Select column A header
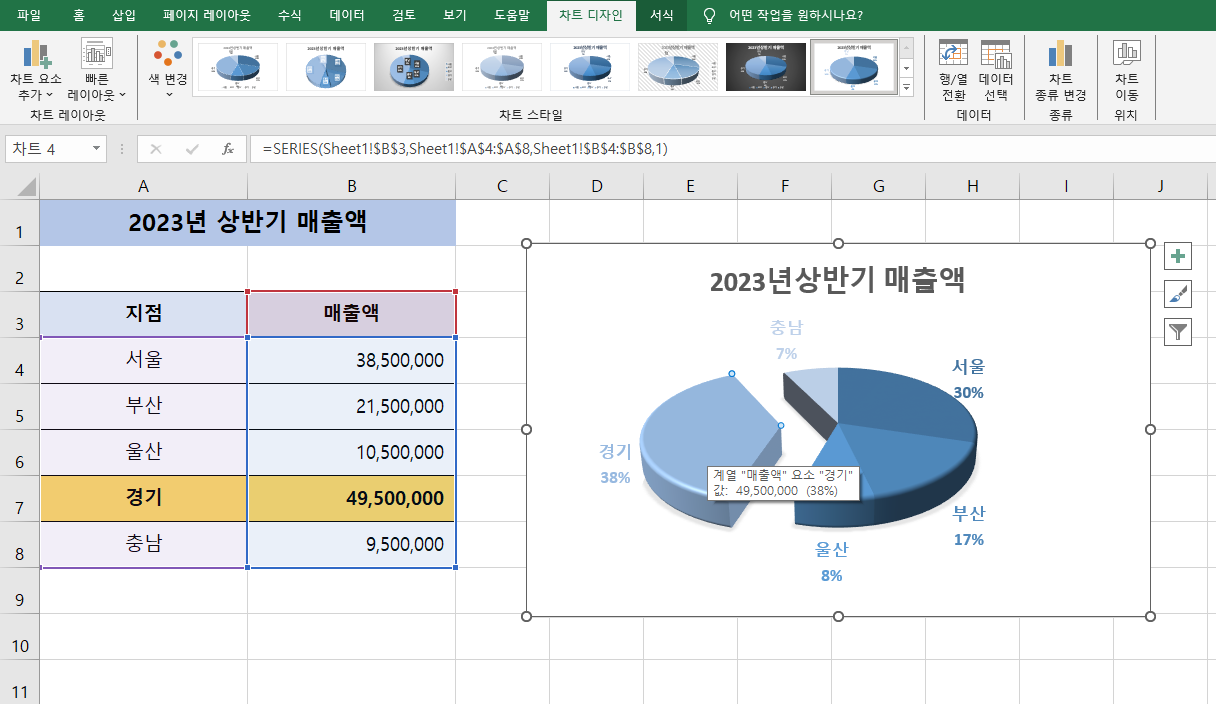Screen dimensions: 1216x704 coord(144,186)
